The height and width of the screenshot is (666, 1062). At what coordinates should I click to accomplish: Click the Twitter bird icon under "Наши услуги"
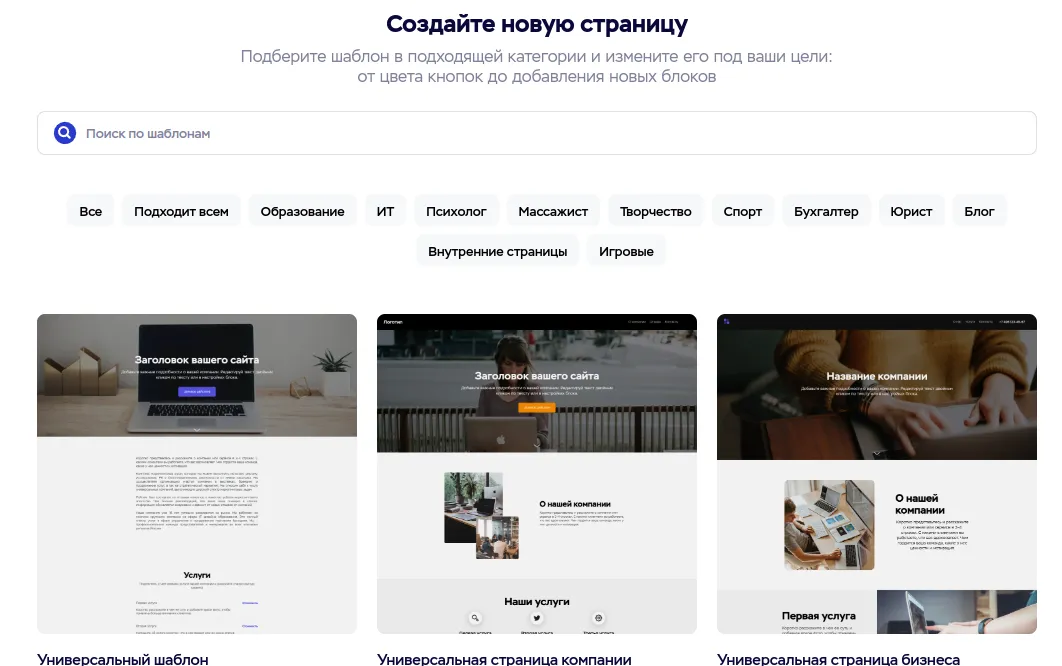[537, 618]
